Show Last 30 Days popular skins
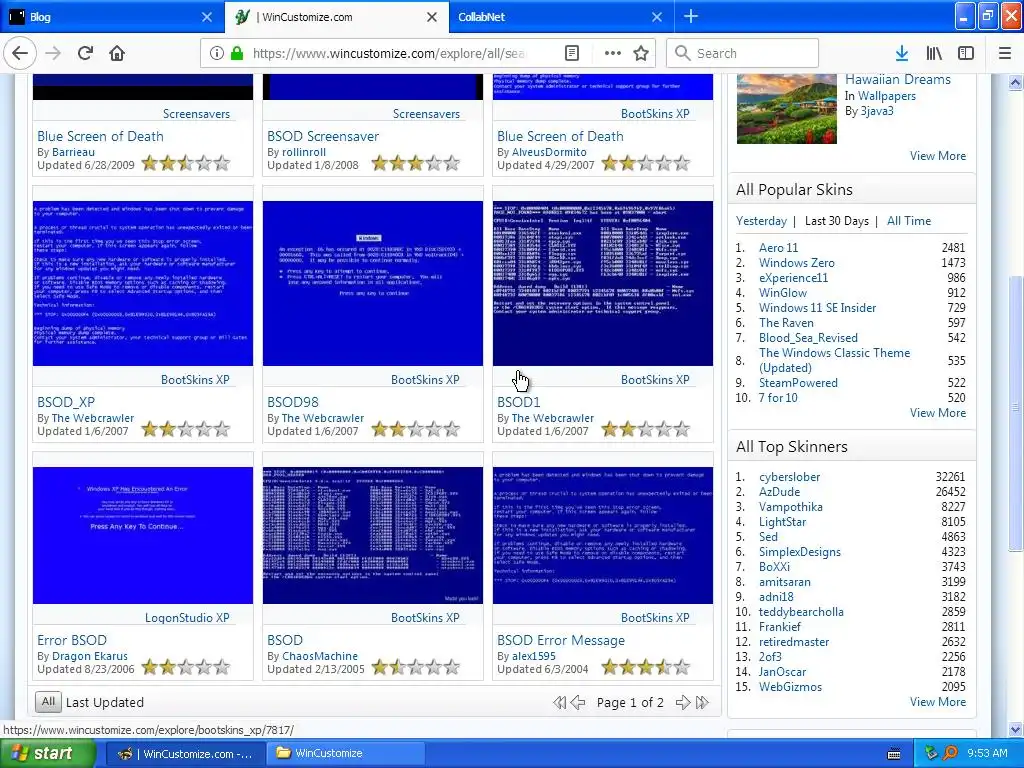 [837, 221]
